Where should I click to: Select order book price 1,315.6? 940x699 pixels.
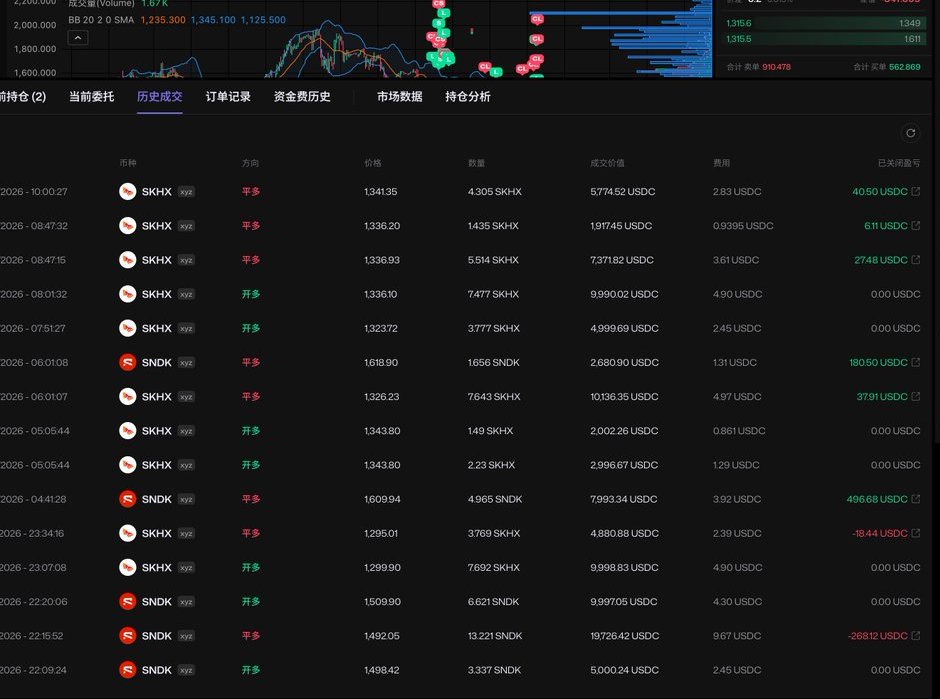(x=739, y=23)
